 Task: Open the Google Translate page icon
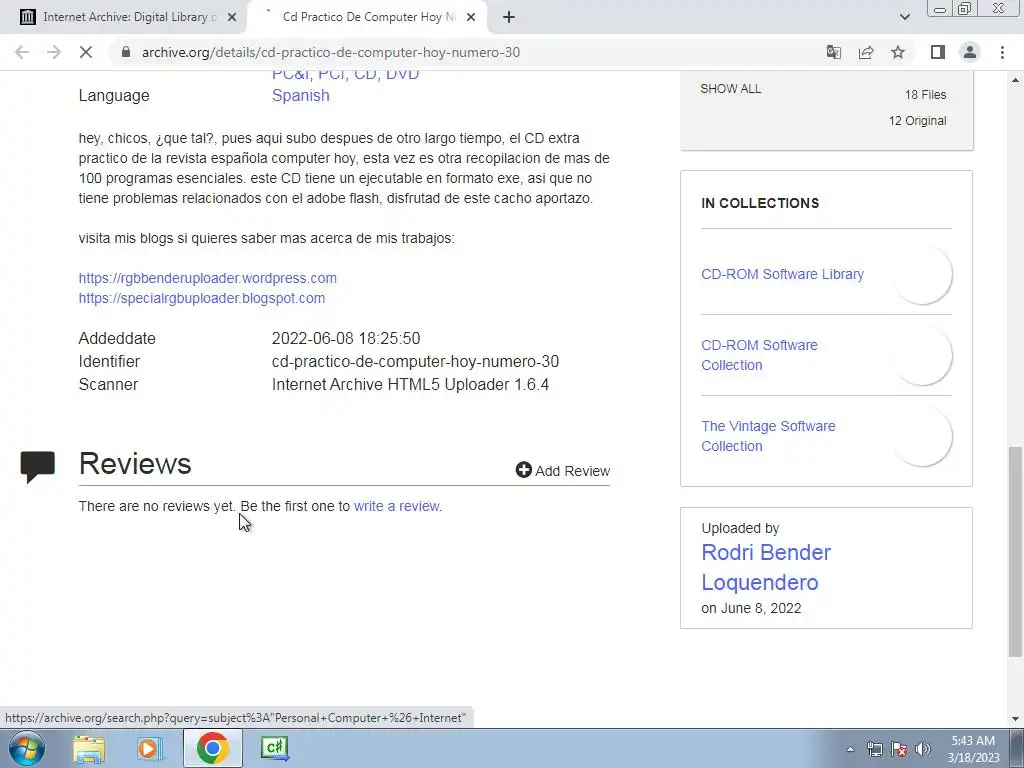(833, 52)
